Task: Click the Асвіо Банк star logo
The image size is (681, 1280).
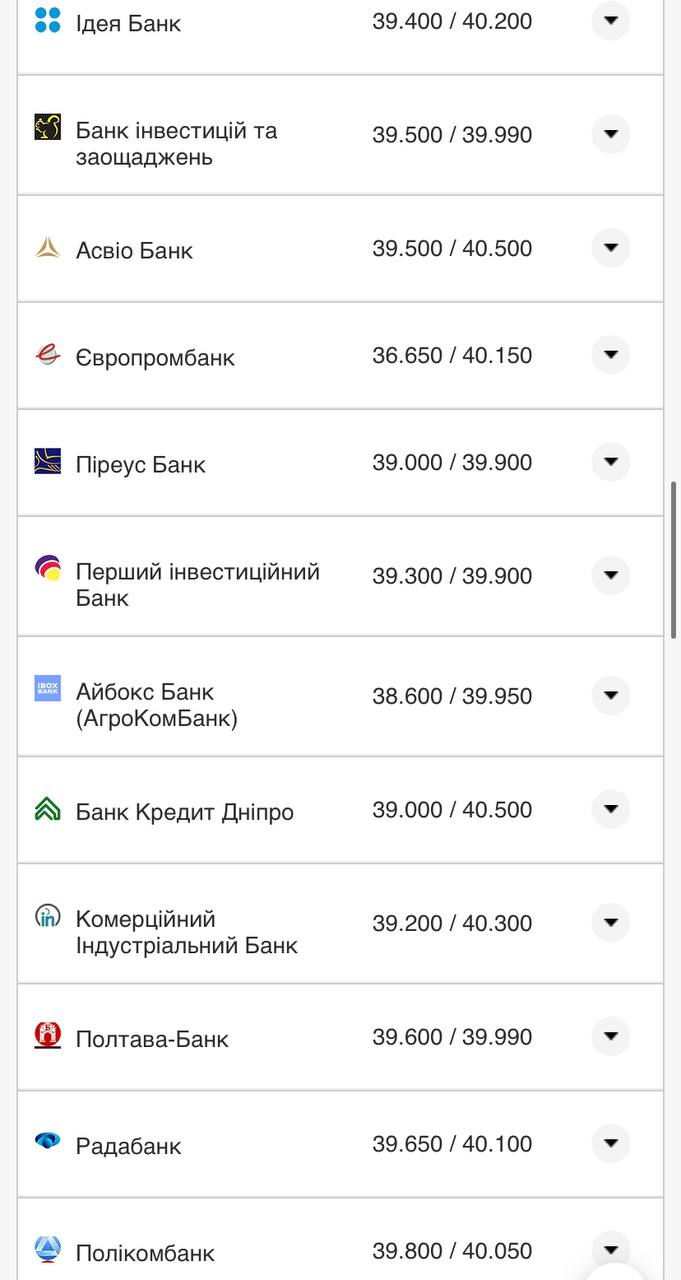Action: 44,243
